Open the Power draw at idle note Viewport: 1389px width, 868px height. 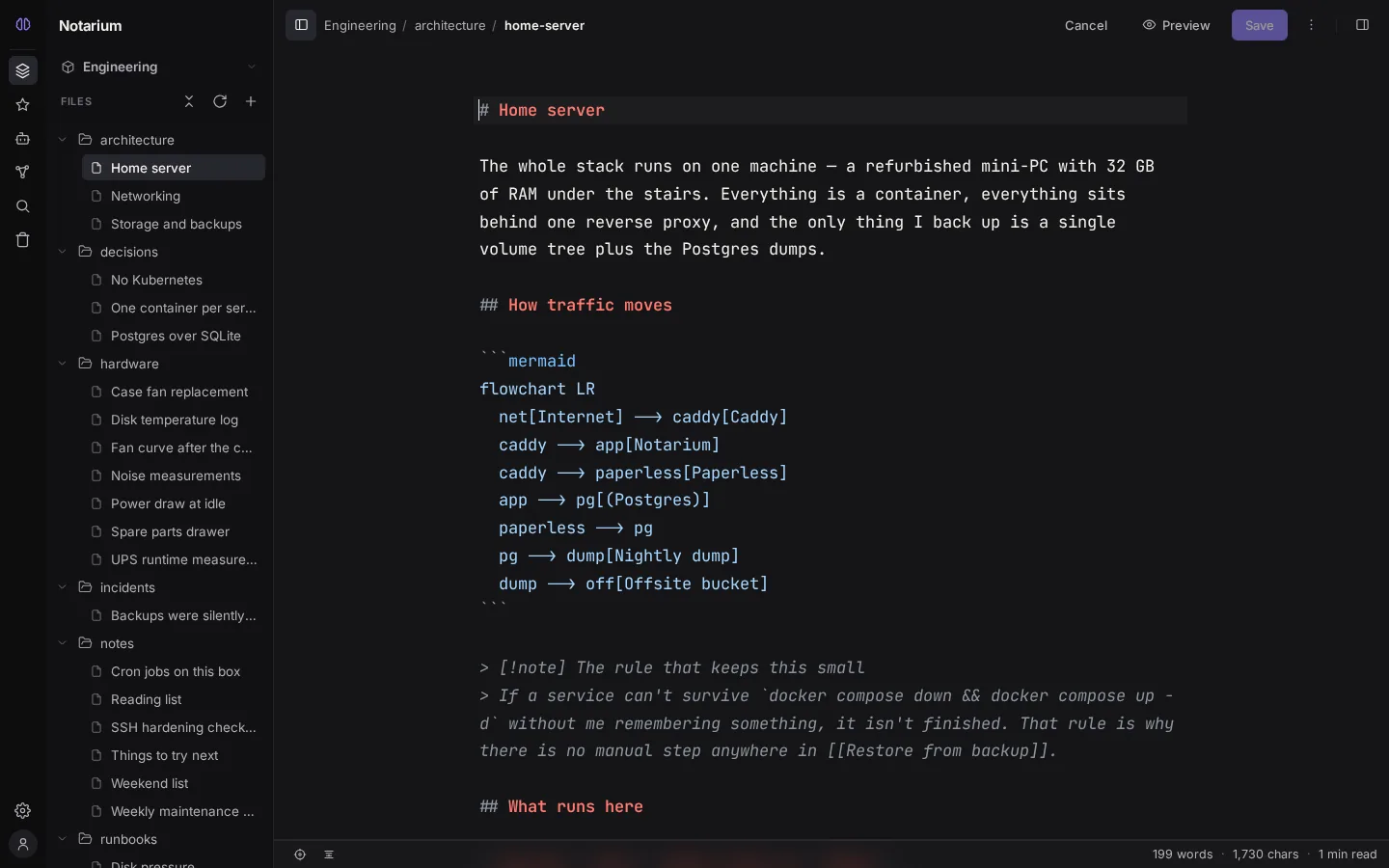click(174, 503)
